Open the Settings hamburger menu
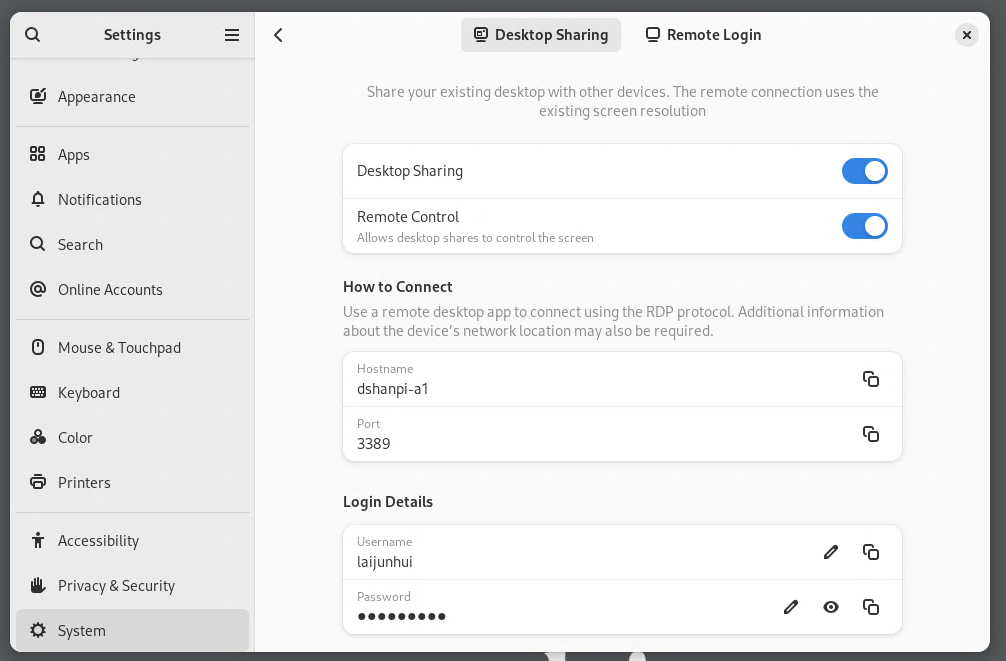The image size is (1006, 661). pyautogui.click(x=232, y=35)
